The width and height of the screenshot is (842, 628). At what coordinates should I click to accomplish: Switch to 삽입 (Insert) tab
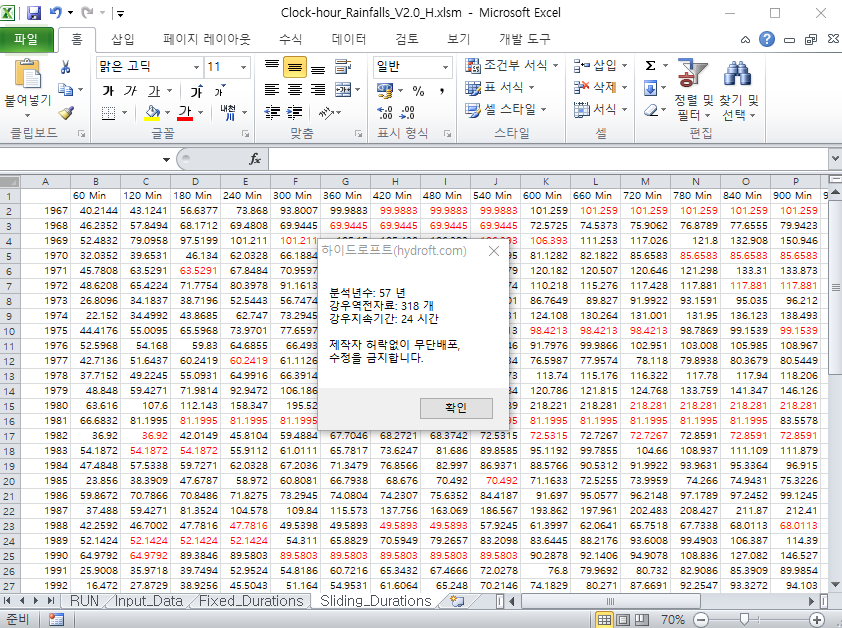122,39
